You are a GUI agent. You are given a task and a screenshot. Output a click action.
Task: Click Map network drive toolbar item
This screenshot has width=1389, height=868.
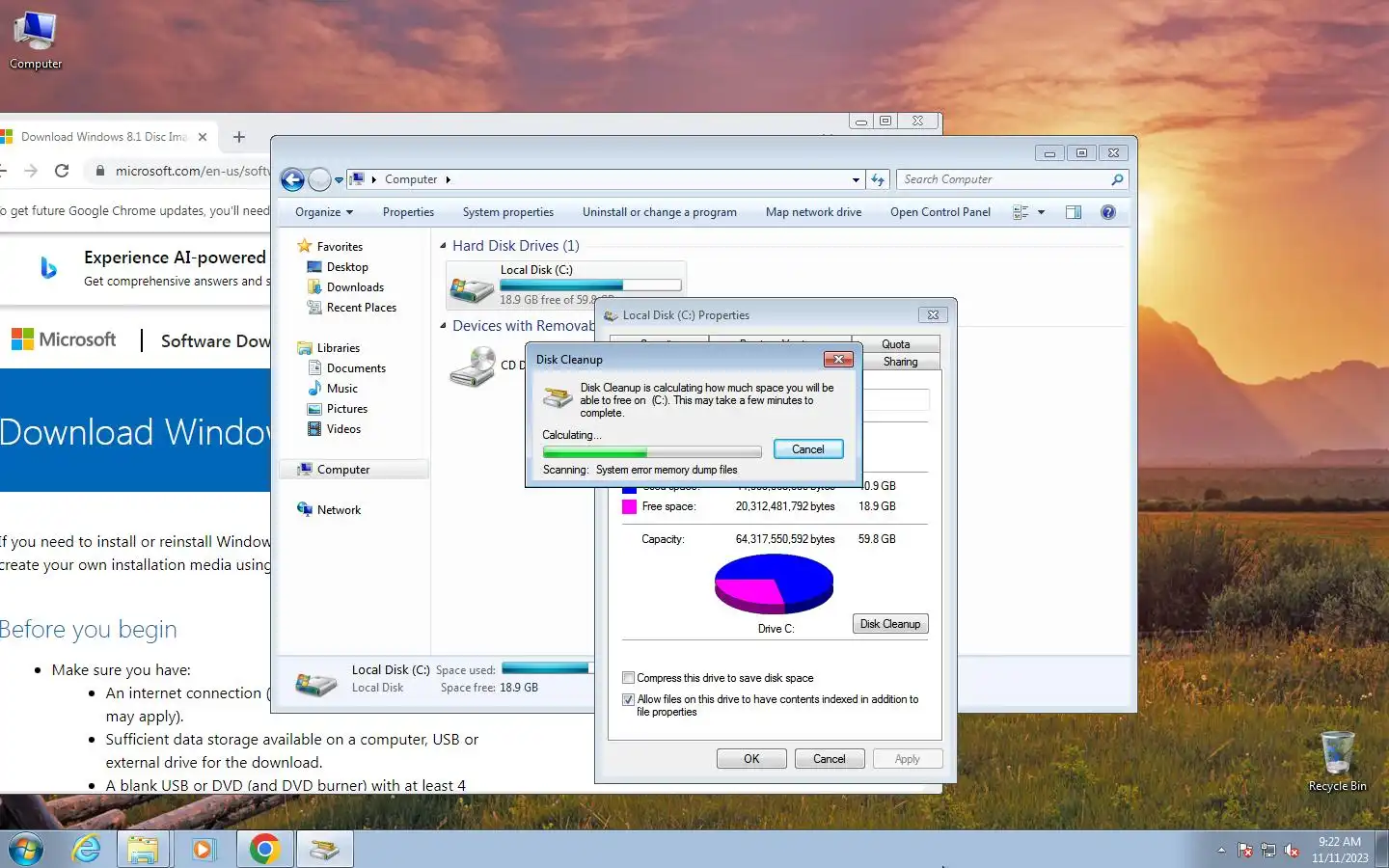[814, 212]
